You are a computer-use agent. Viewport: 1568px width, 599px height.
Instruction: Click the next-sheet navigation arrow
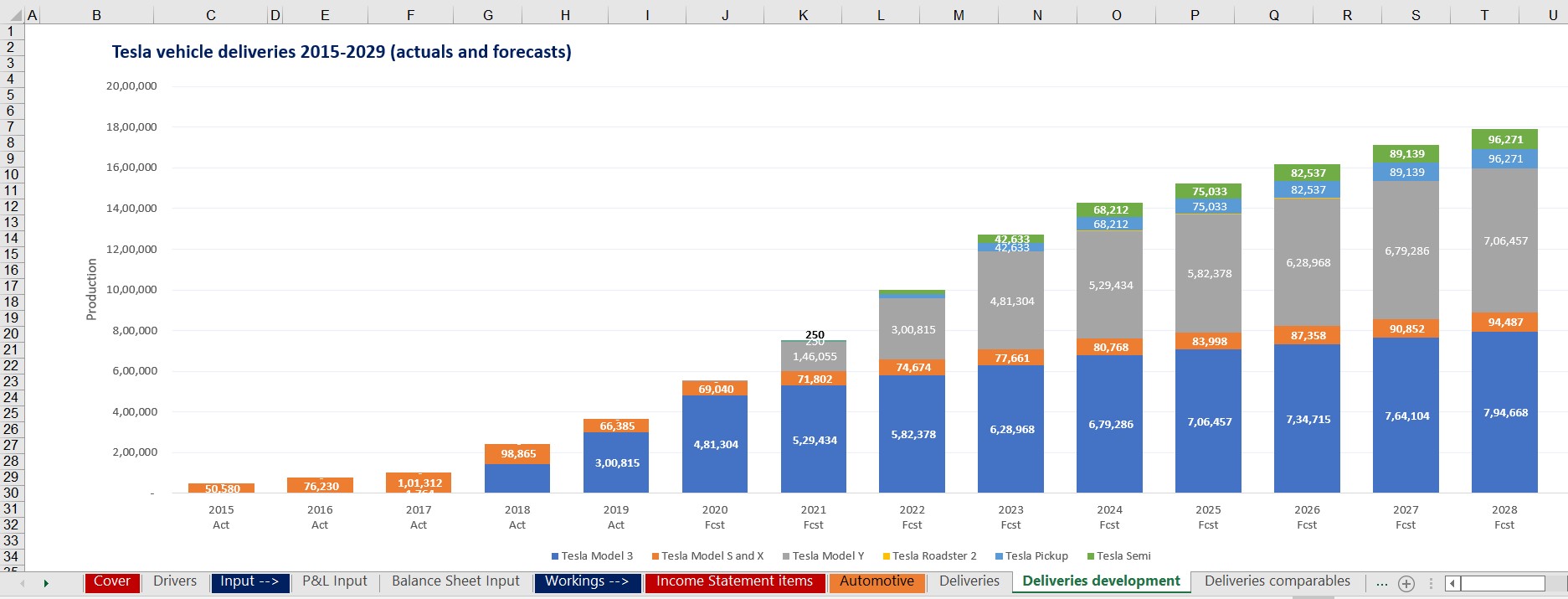pyautogui.click(x=46, y=583)
